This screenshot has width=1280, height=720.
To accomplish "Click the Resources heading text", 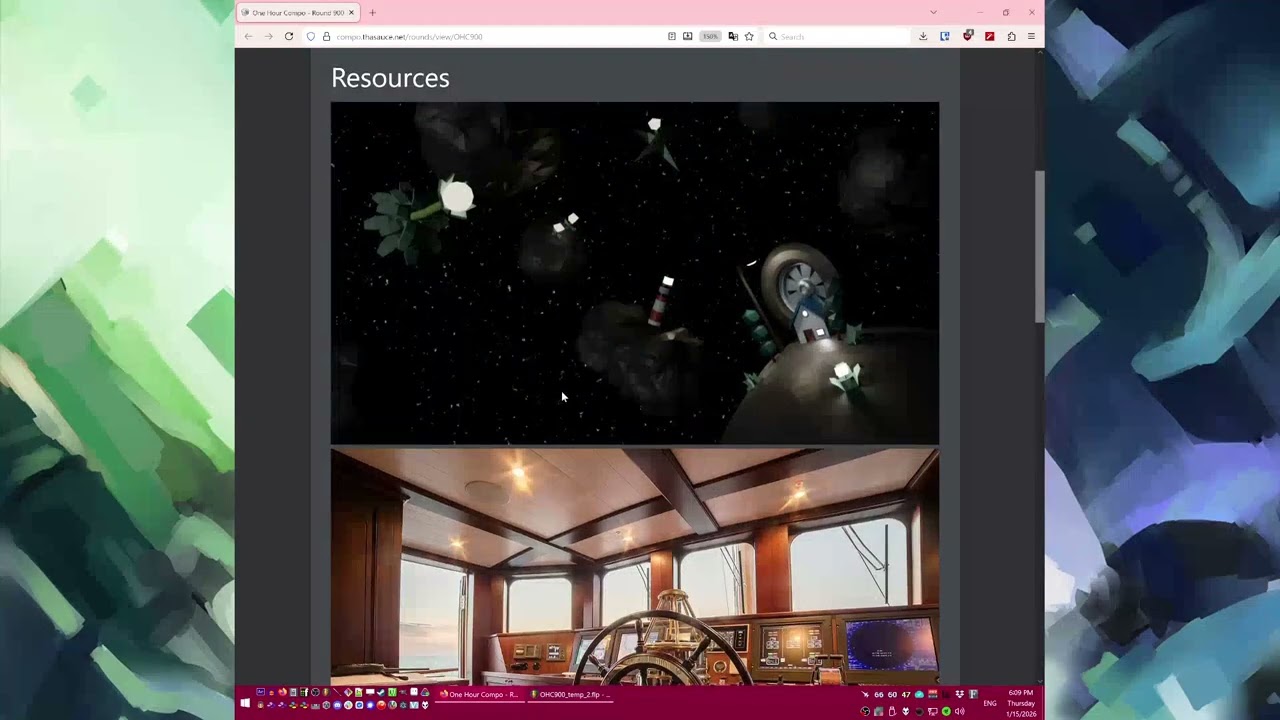I will coord(390,78).
